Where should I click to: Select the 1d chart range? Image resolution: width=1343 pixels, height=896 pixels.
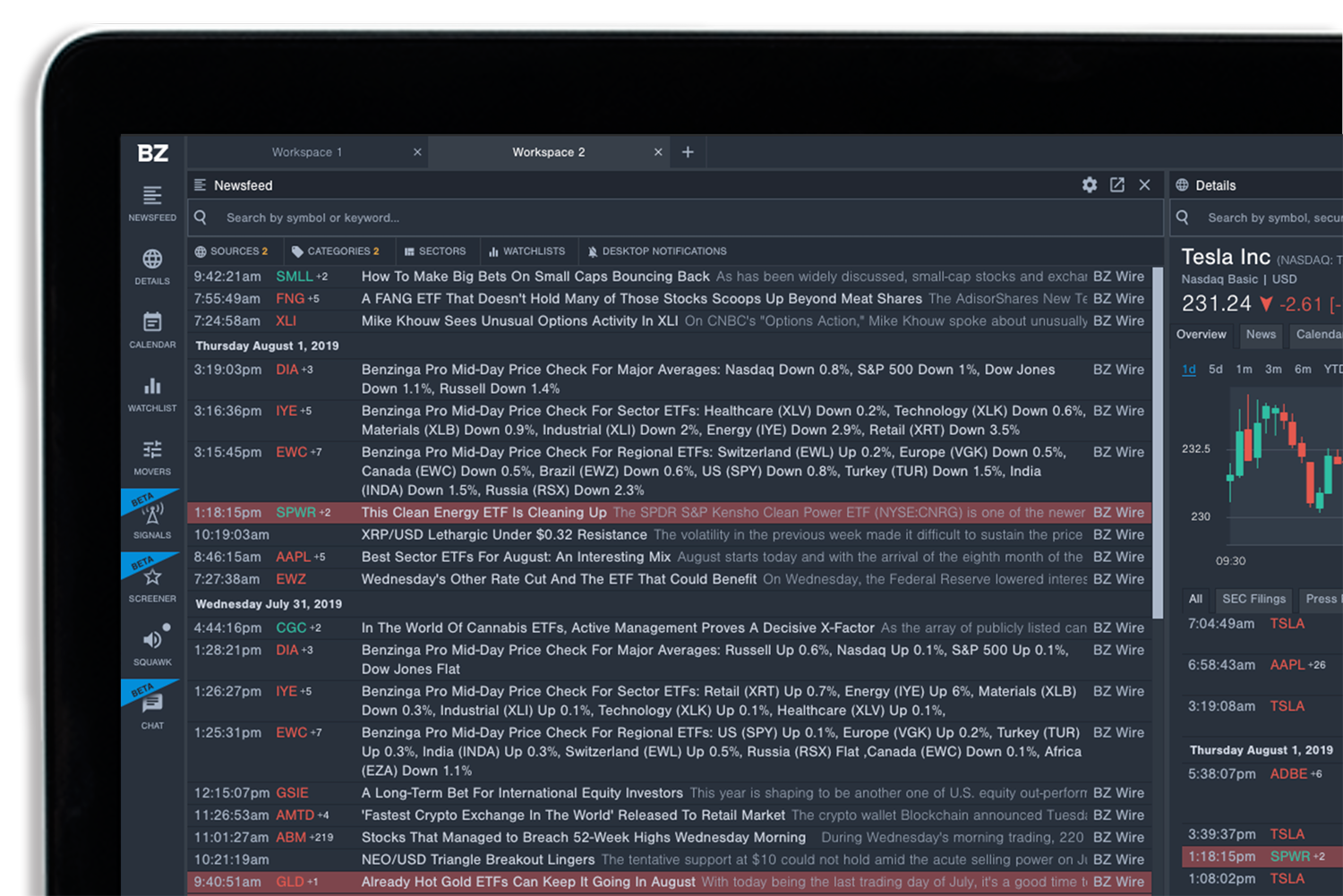click(x=1189, y=369)
